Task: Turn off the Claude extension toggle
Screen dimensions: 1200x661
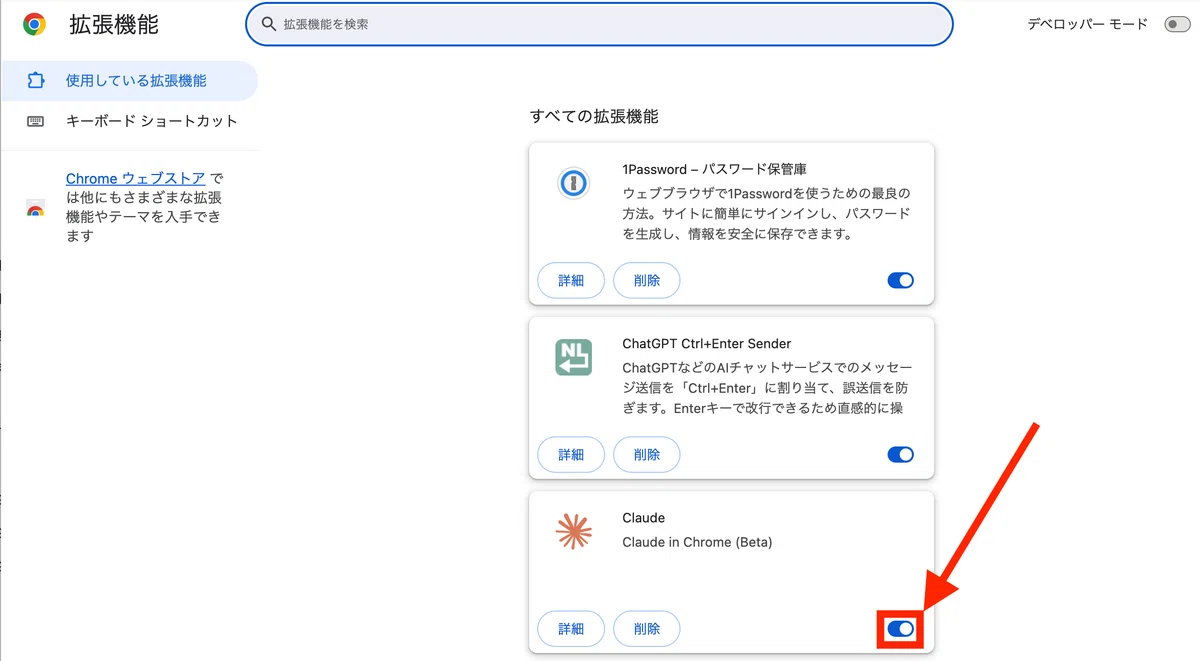Action: tap(900, 629)
